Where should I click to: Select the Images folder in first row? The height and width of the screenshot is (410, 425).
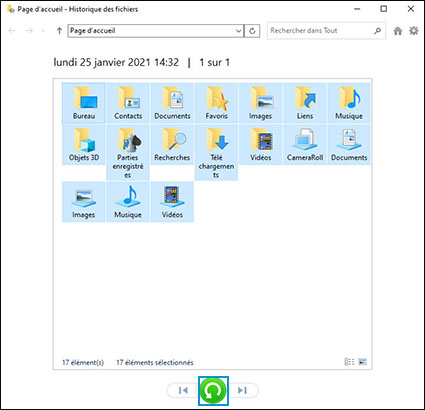pos(260,103)
